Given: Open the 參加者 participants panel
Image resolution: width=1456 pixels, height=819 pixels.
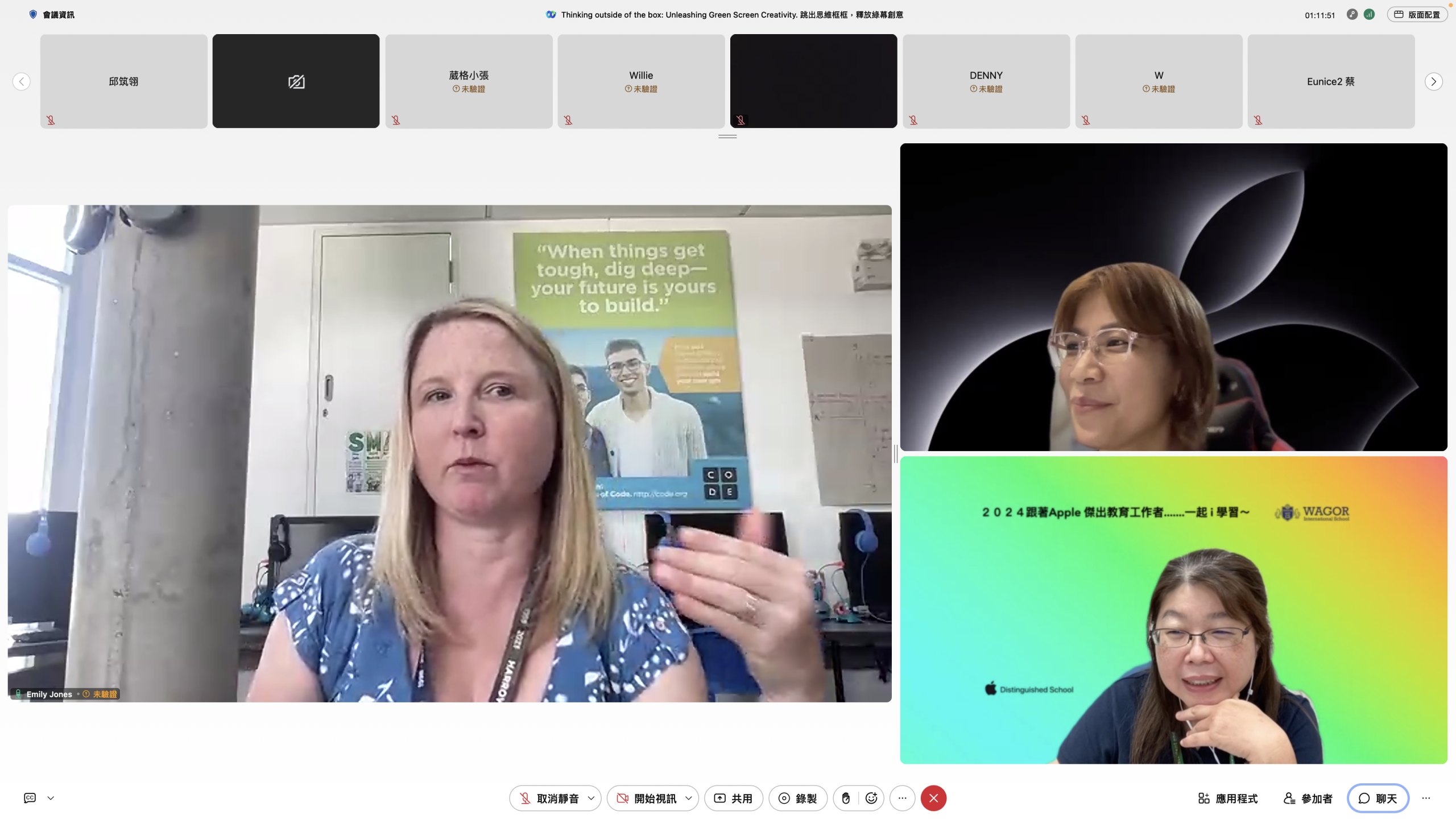Looking at the screenshot, I should [1308, 798].
